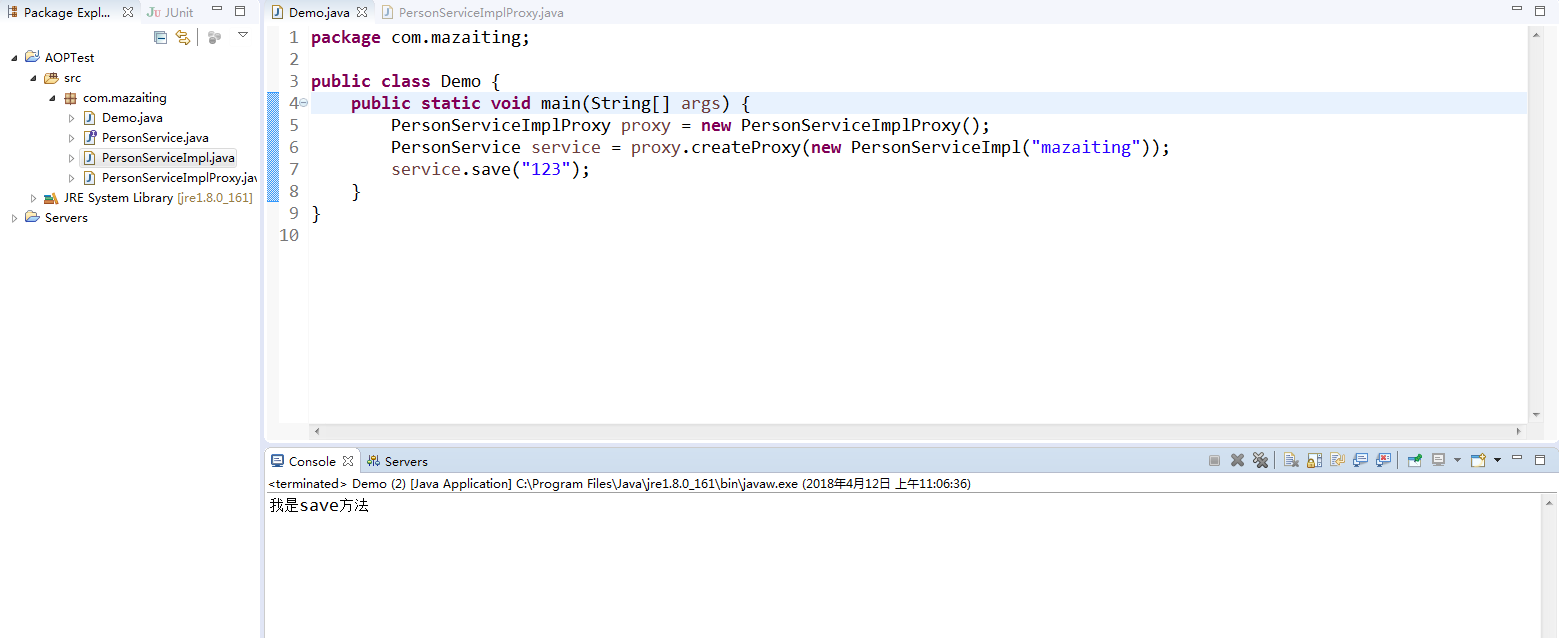
Task: Pin the console view
Action: point(1414,460)
